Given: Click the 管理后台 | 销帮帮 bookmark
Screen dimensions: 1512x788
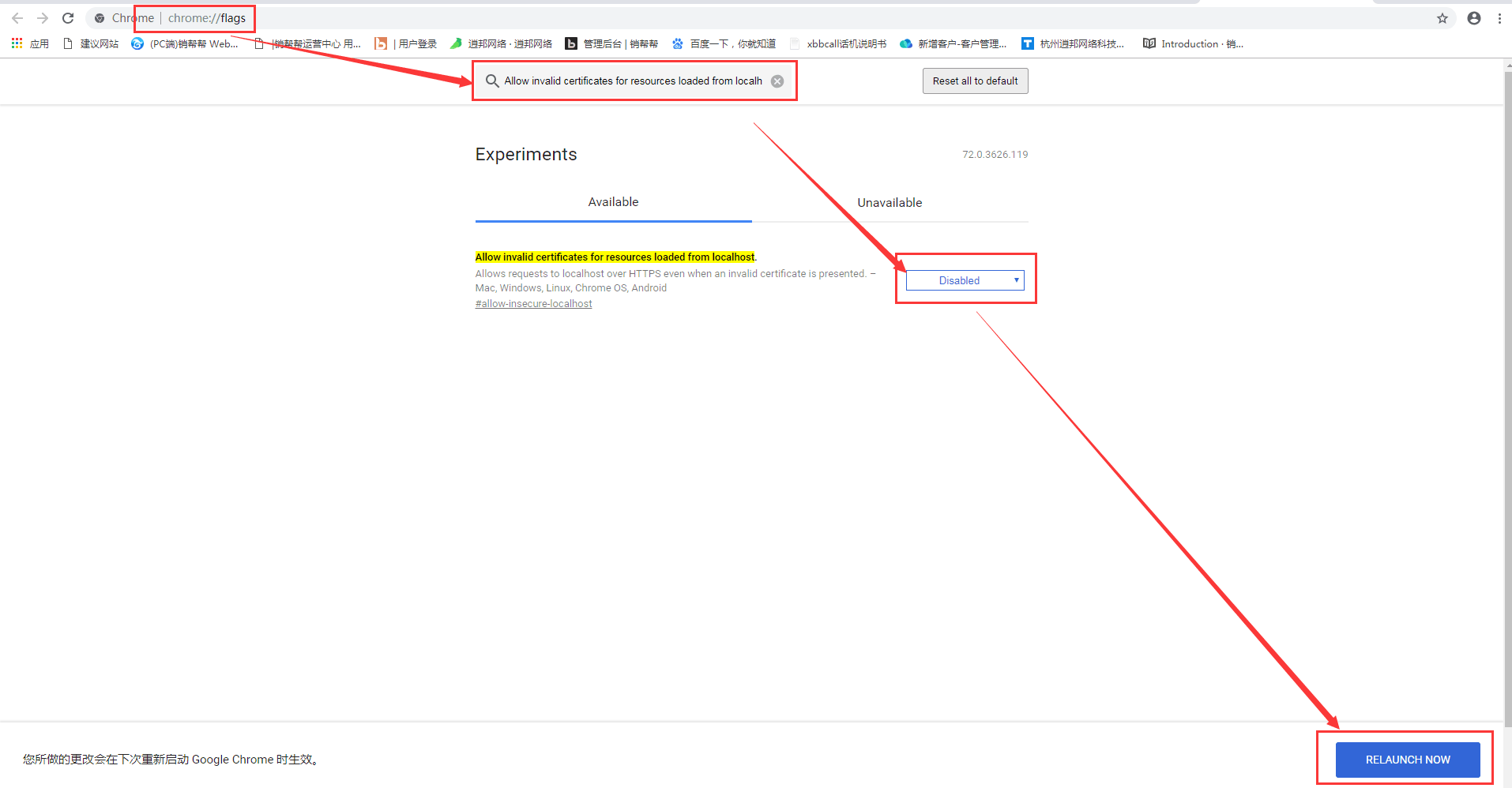Looking at the screenshot, I should pos(611,44).
